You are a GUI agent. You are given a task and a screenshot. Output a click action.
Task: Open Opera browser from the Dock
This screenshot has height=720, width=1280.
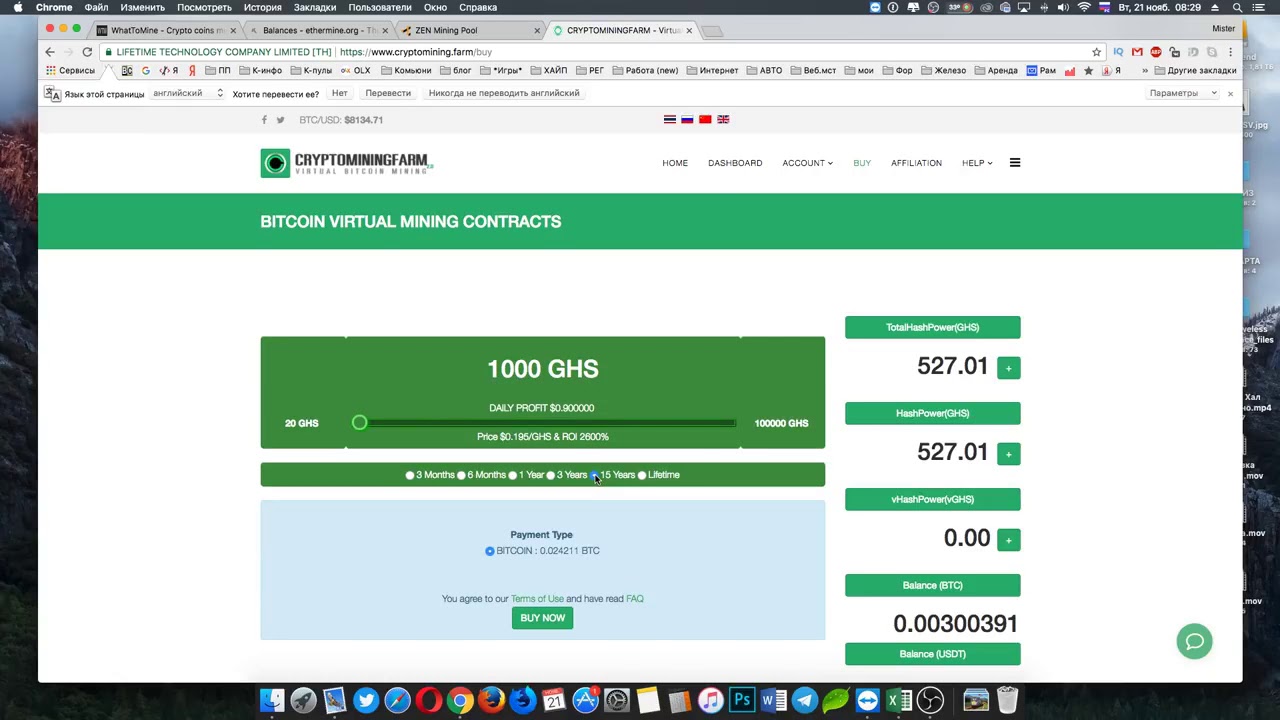click(429, 700)
